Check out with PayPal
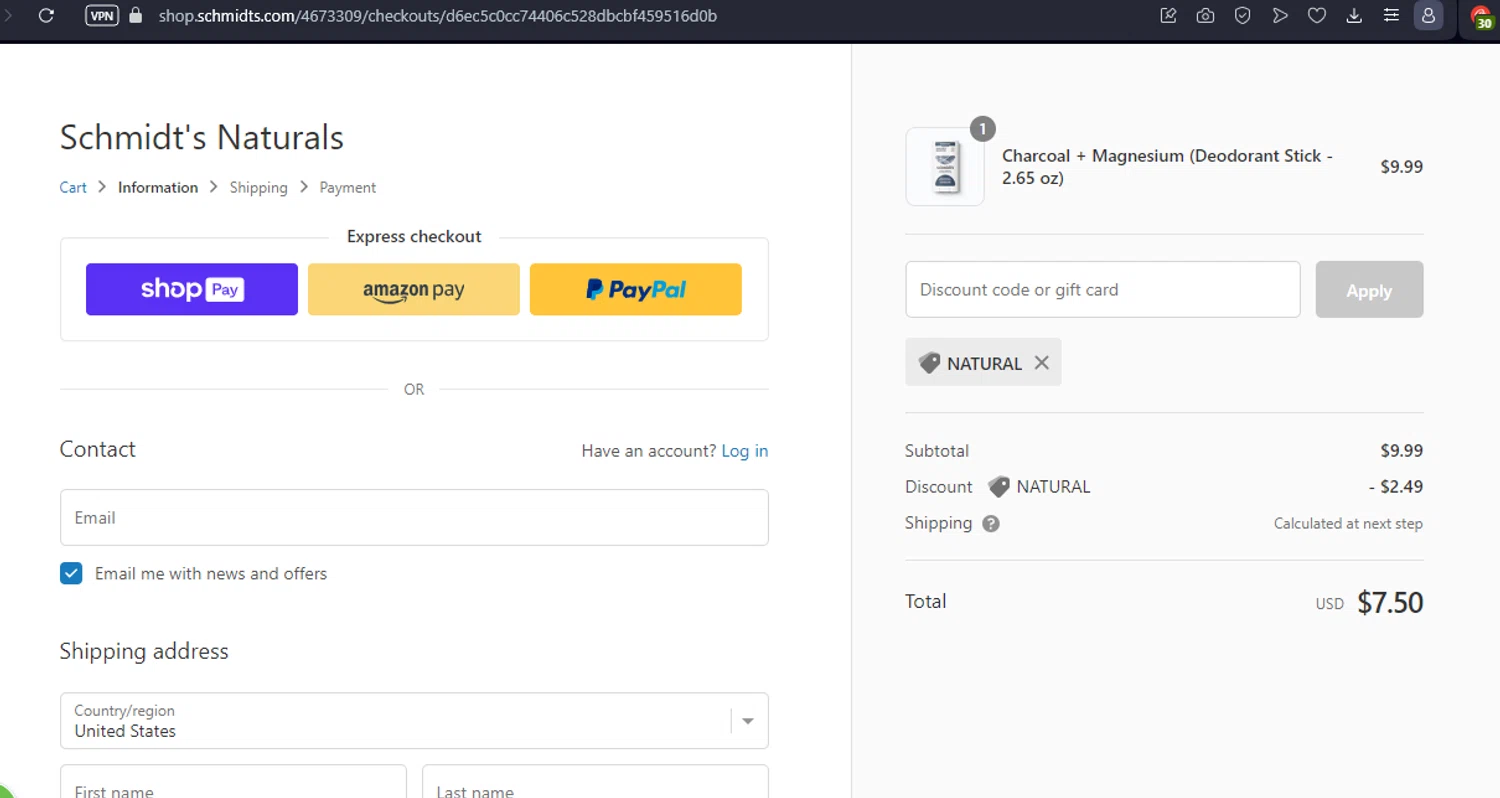 636,289
